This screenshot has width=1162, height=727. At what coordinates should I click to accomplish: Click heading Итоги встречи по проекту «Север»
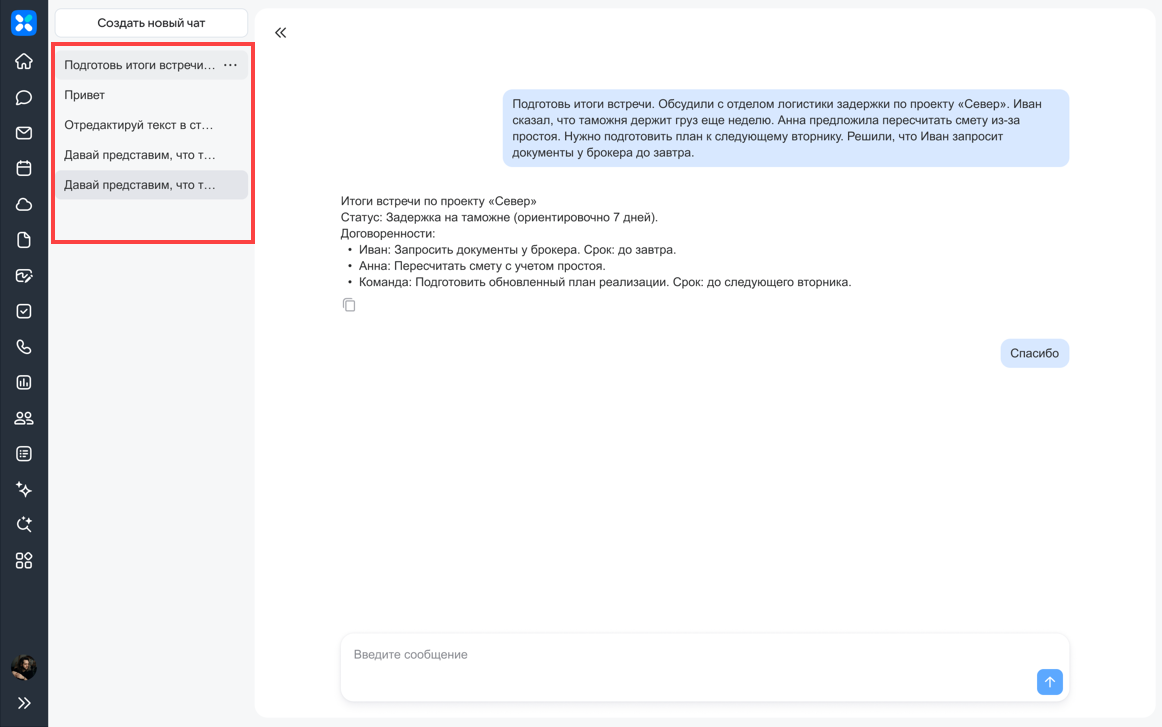tap(439, 201)
